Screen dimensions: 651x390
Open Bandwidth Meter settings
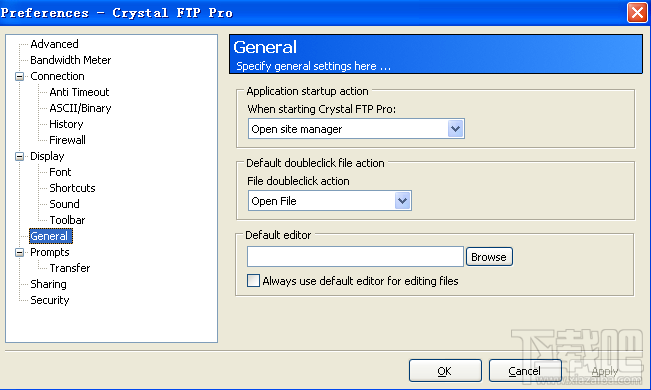[71, 60]
